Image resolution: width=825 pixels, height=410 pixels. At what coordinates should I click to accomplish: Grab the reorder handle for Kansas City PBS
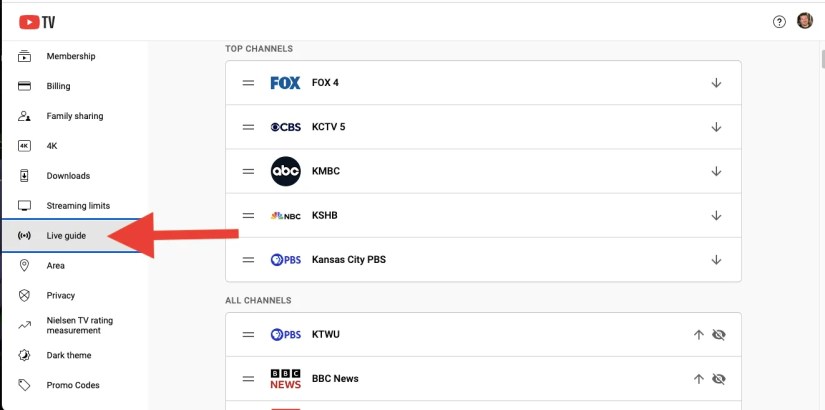pos(248,259)
